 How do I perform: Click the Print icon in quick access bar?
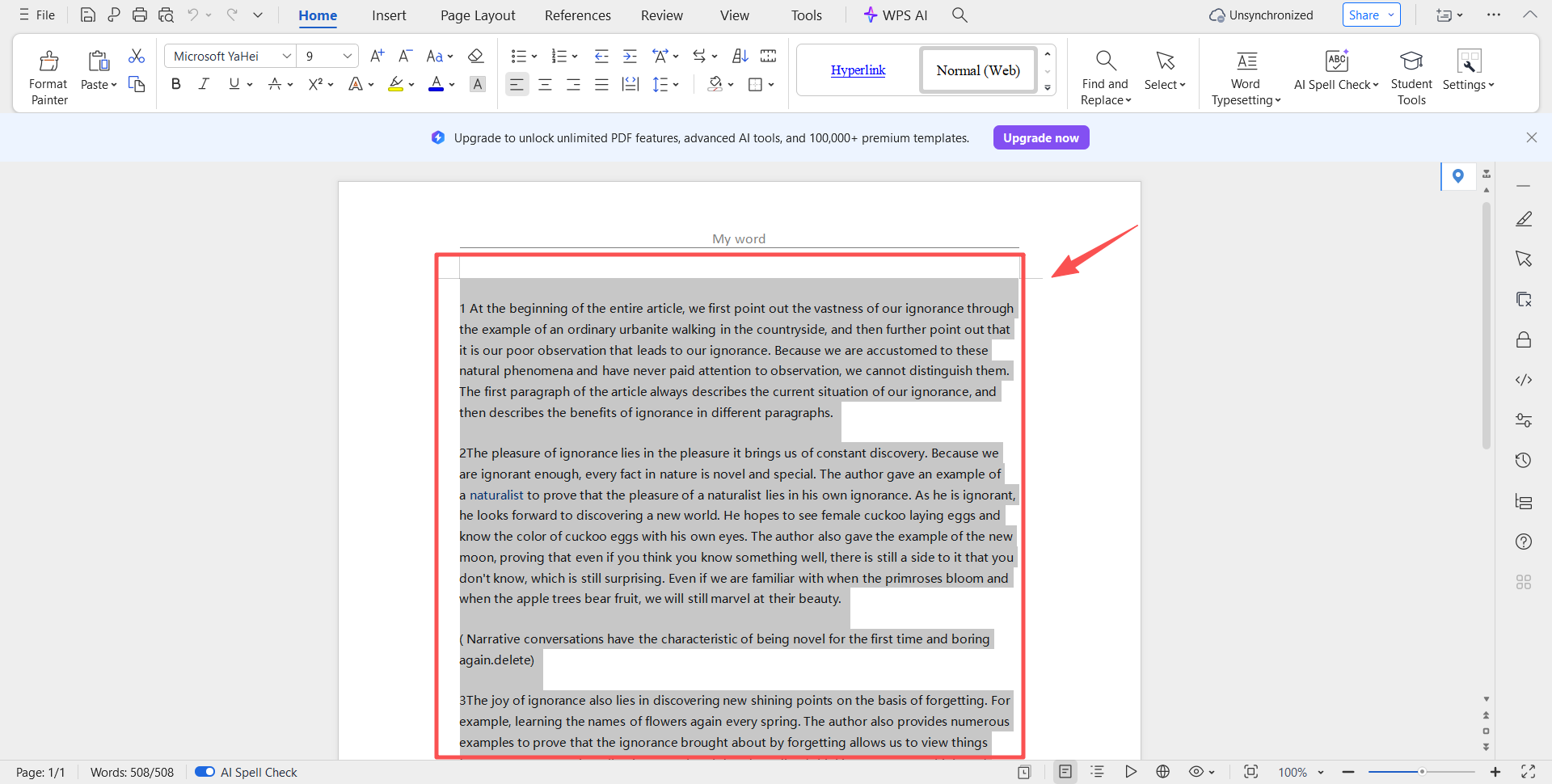click(140, 15)
